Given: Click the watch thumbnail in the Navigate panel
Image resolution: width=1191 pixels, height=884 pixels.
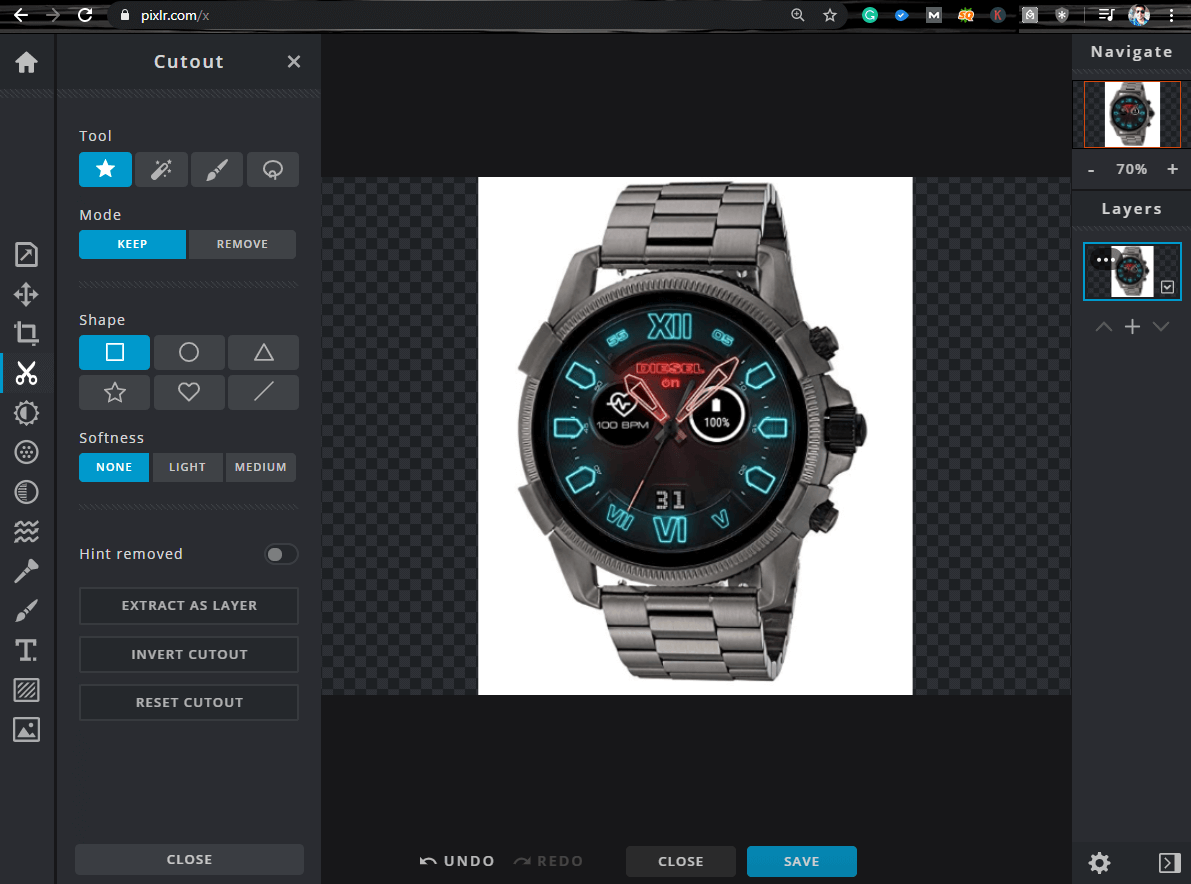Looking at the screenshot, I should 1131,112.
